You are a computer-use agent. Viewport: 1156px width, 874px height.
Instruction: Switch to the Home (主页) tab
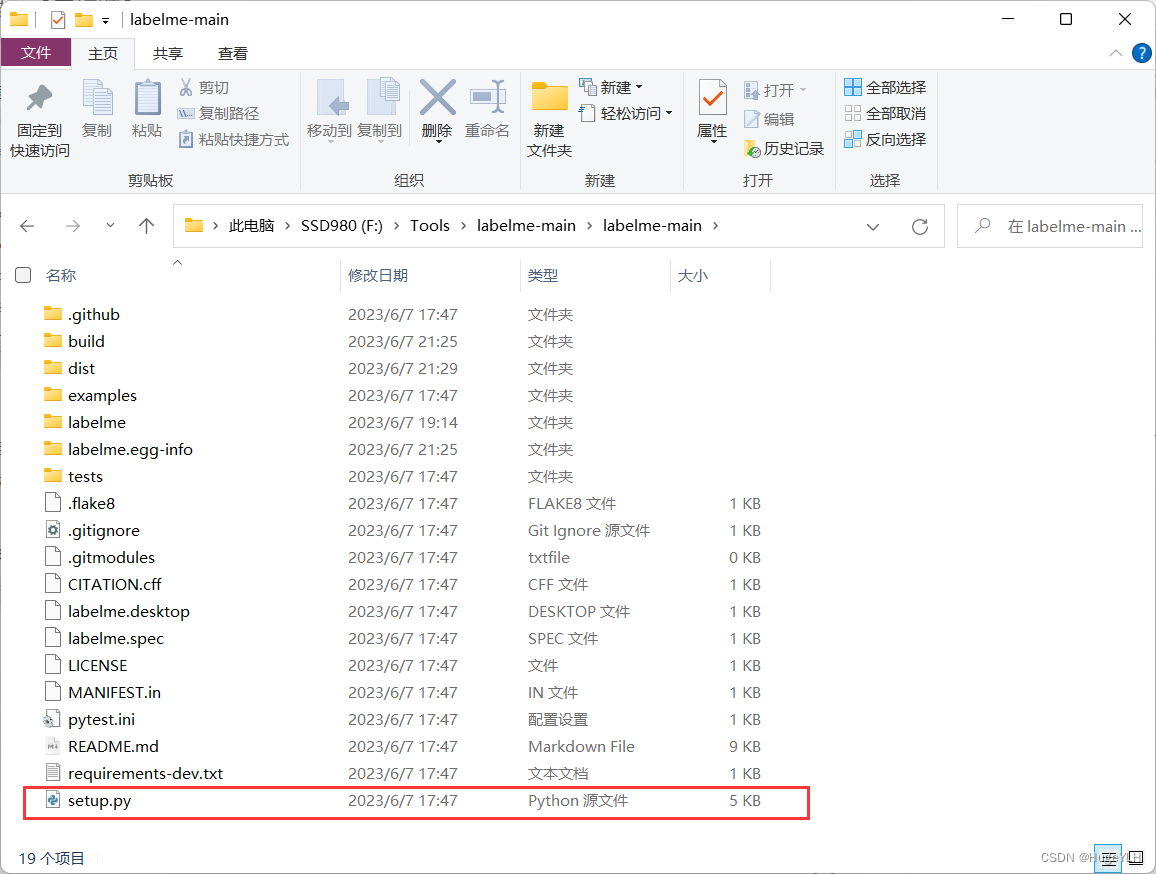pyautogui.click(x=102, y=53)
